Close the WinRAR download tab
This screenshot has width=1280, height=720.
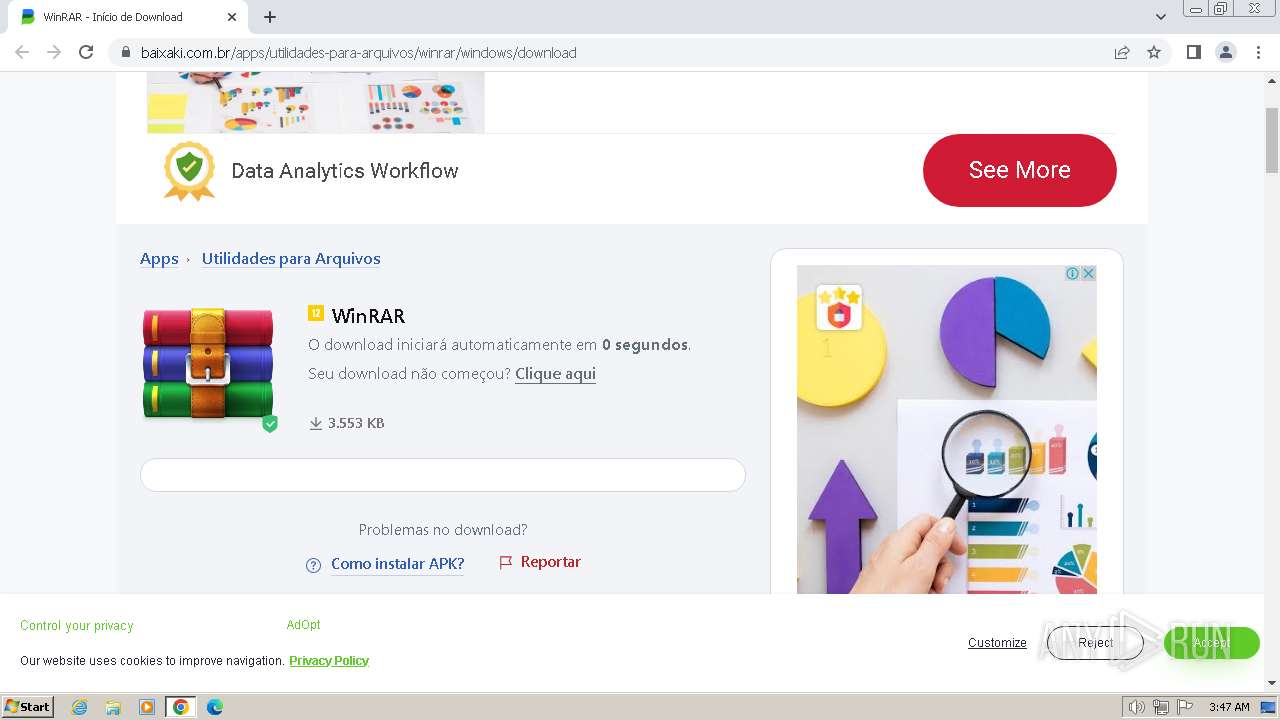tap(232, 17)
